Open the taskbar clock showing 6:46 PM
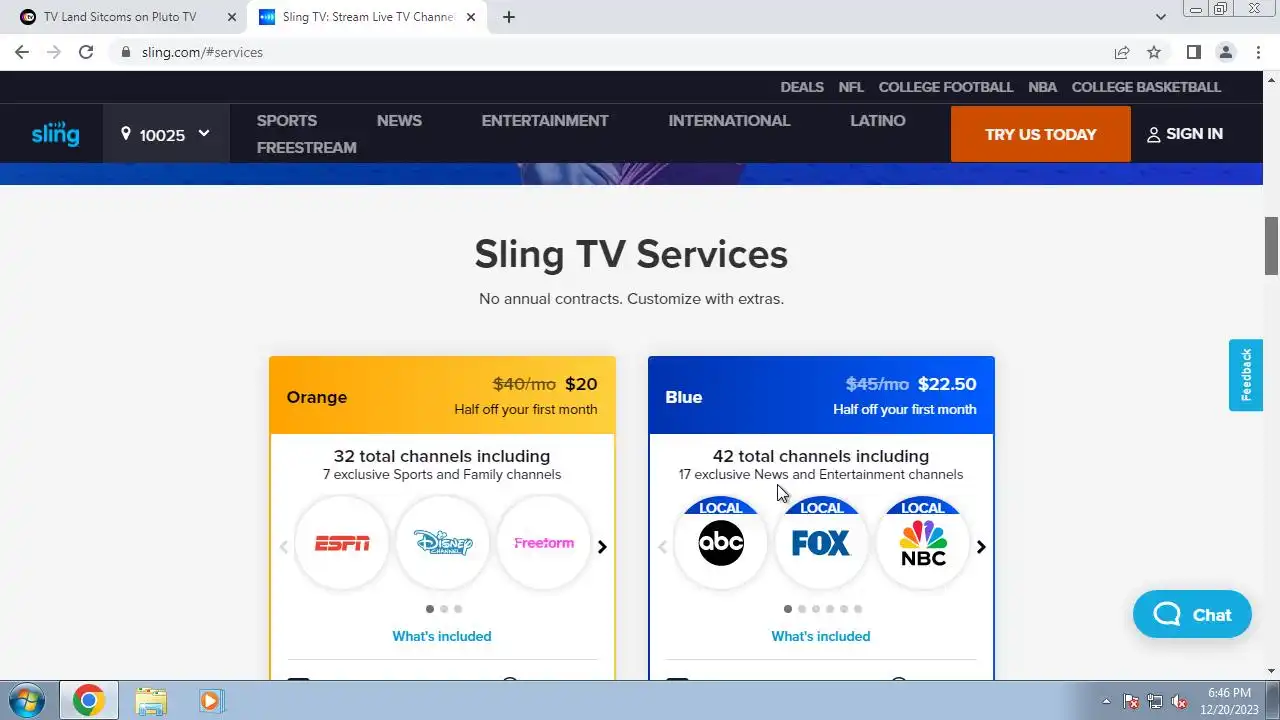Screen dimensions: 1280x720 click(1229, 700)
